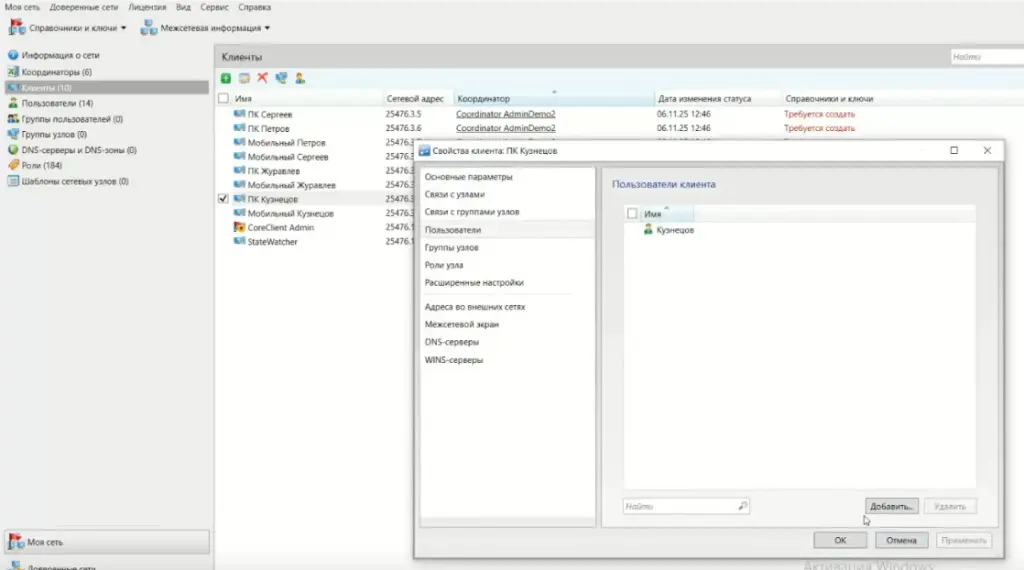The width and height of the screenshot is (1024, 570).
Task: Open the Сервис menu
Action: 214,7
